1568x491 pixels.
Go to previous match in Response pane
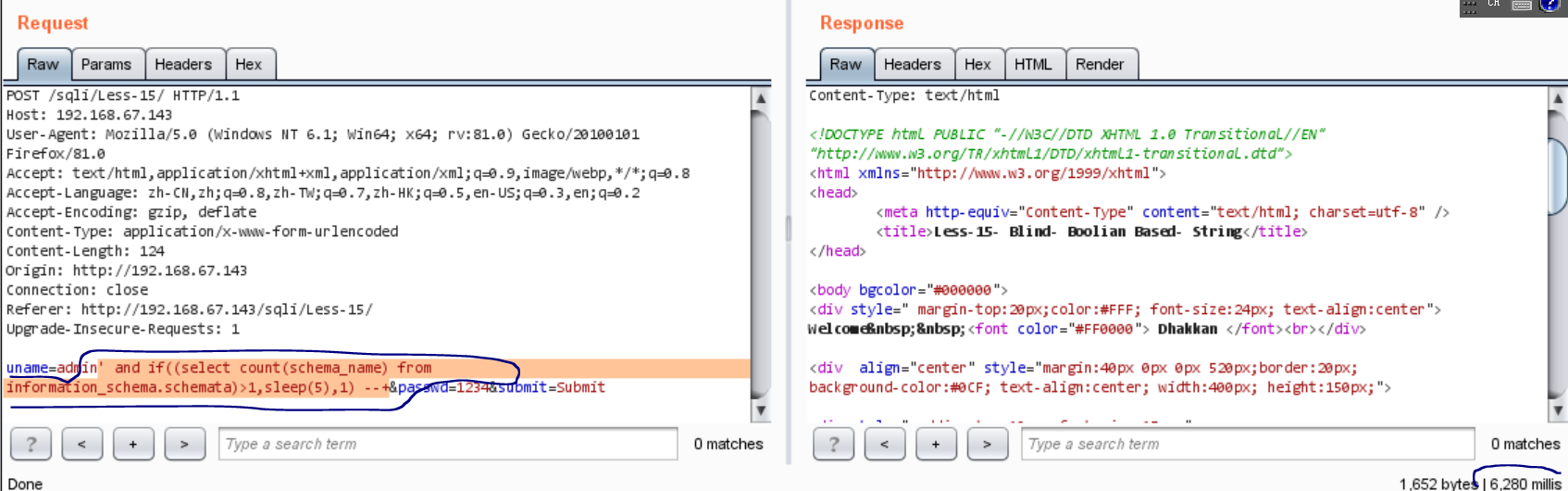point(884,444)
